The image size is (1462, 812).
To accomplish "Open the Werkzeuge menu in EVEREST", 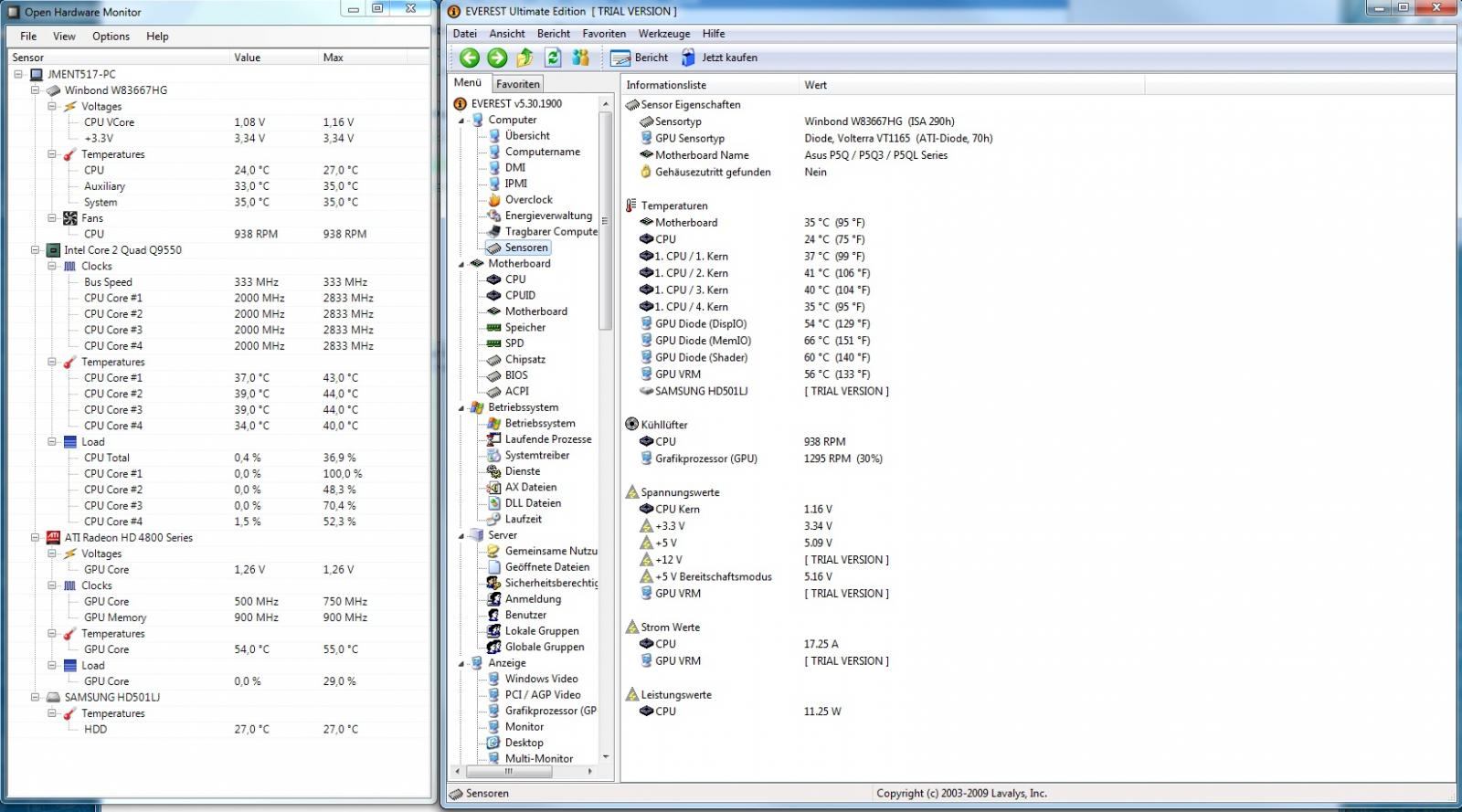I will [664, 34].
